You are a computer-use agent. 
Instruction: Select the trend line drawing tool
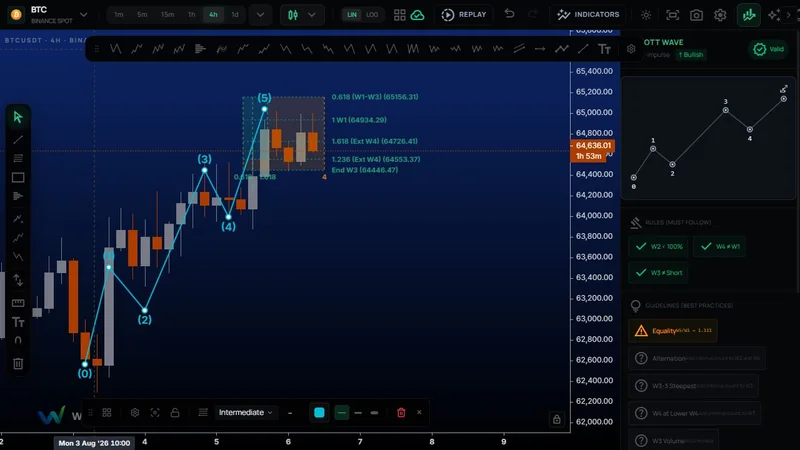click(x=18, y=139)
